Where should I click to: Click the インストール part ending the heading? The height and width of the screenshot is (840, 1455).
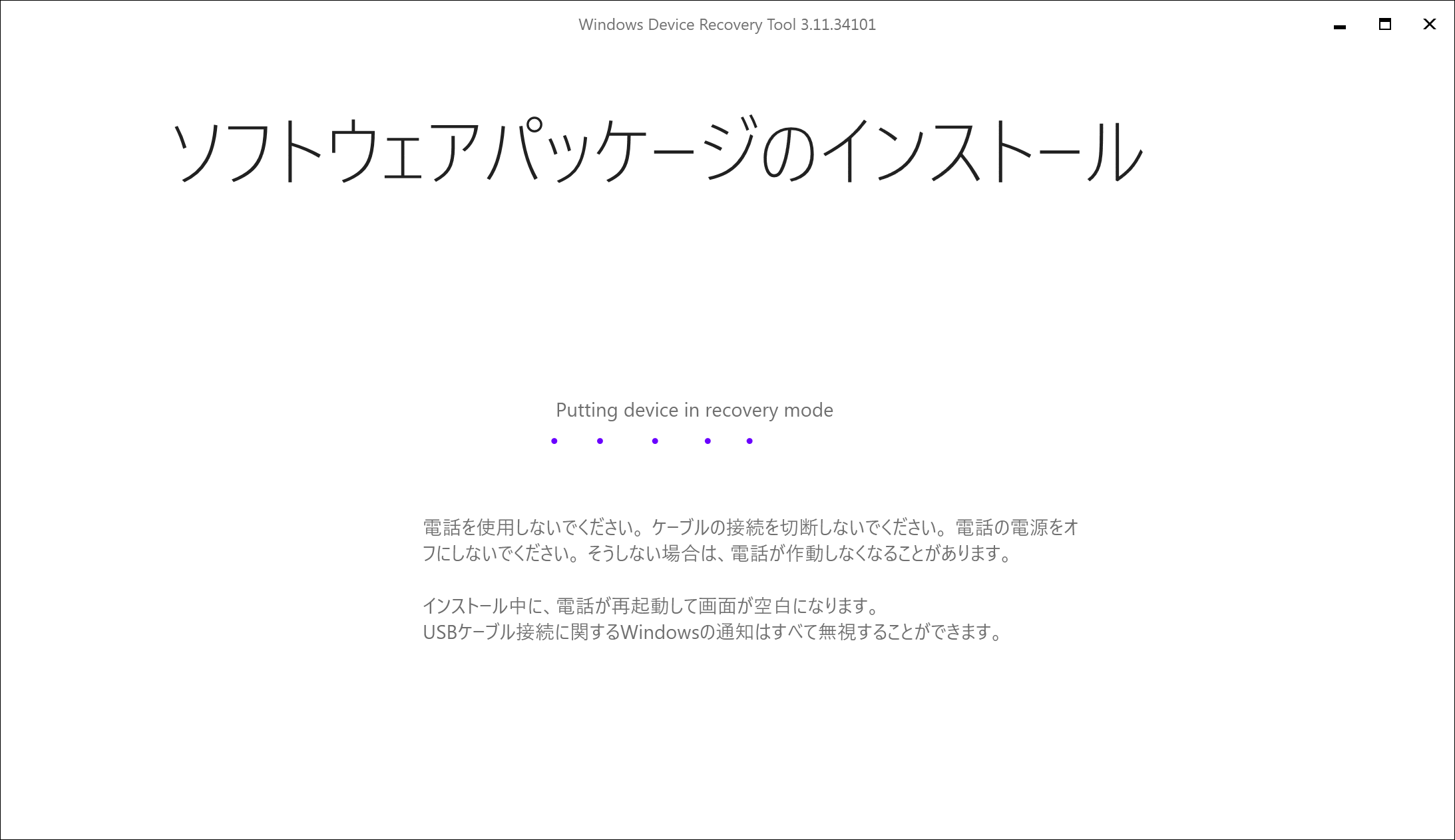(982, 151)
